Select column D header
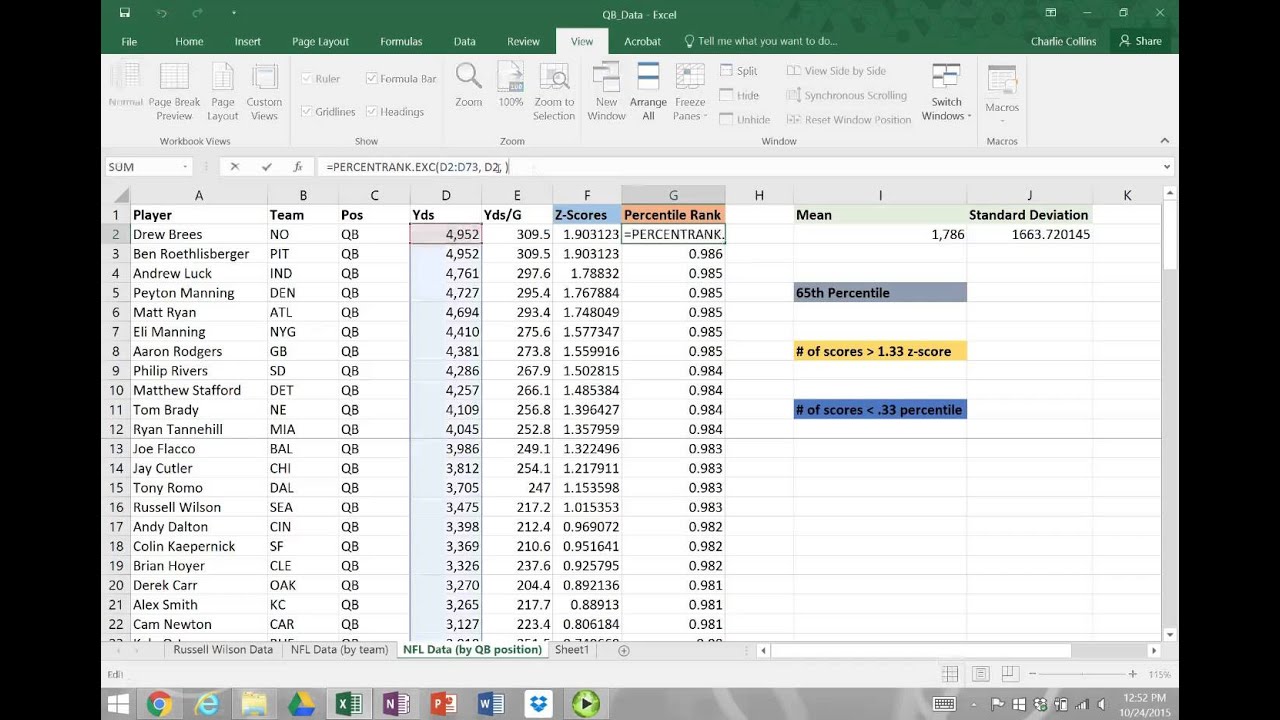The width and height of the screenshot is (1280, 720). 446,196
